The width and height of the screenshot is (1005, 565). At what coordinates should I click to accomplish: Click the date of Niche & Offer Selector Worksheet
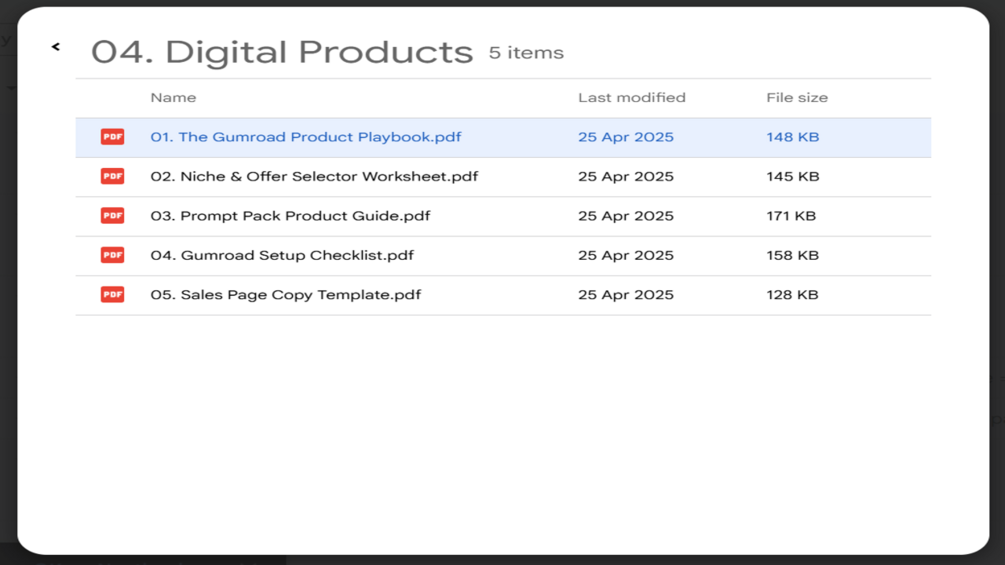point(625,176)
